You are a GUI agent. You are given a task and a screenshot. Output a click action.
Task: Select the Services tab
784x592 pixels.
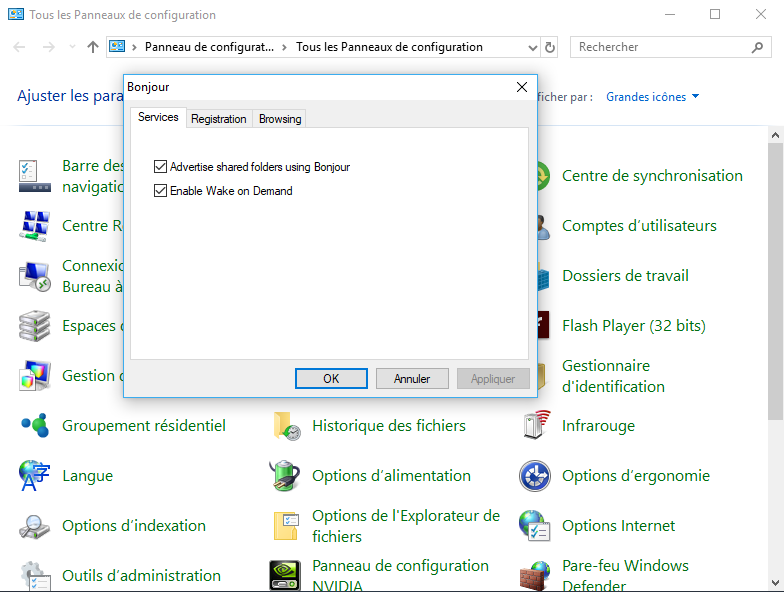click(x=158, y=117)
